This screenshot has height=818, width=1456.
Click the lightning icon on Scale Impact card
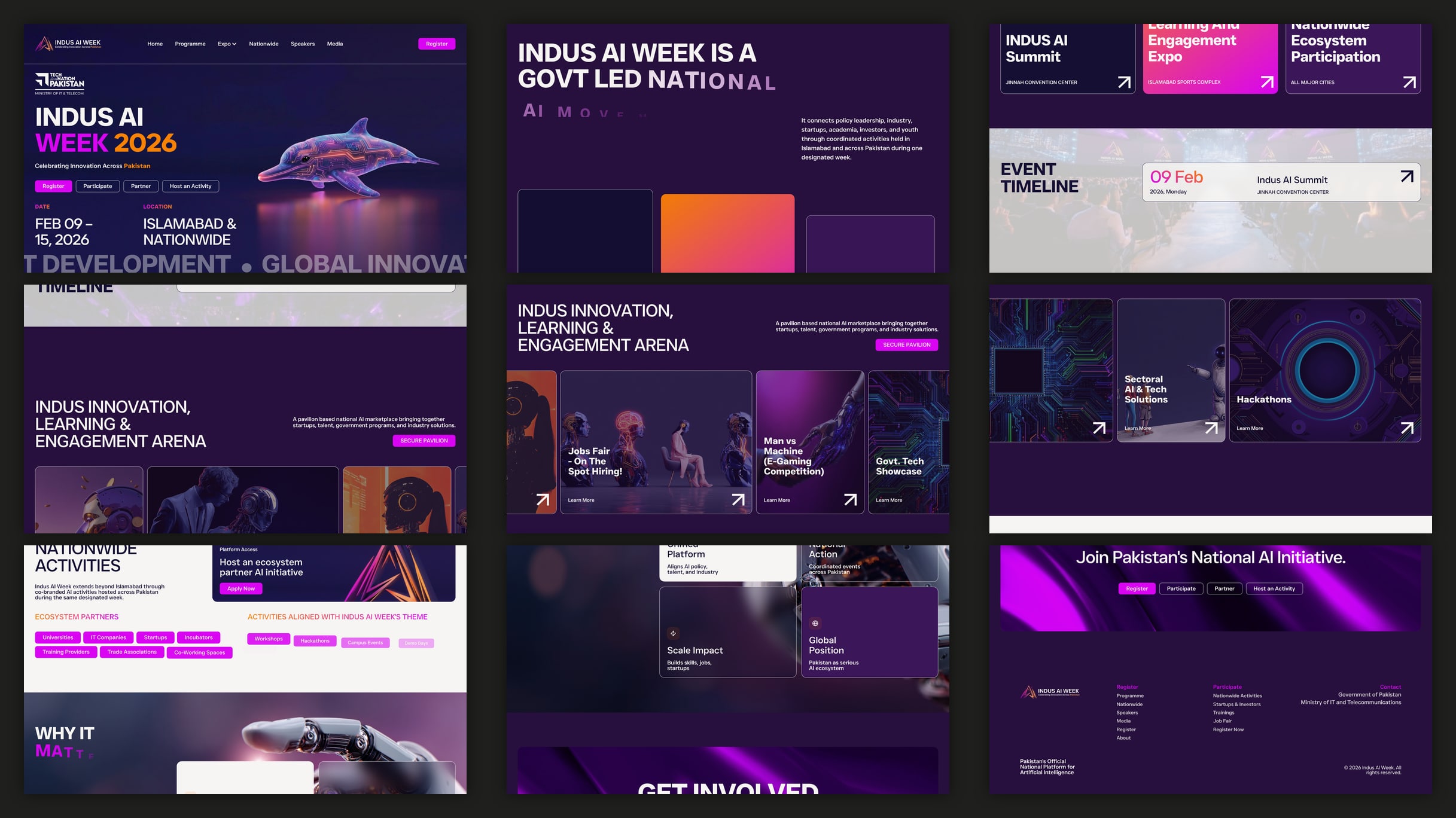point(673,633)
